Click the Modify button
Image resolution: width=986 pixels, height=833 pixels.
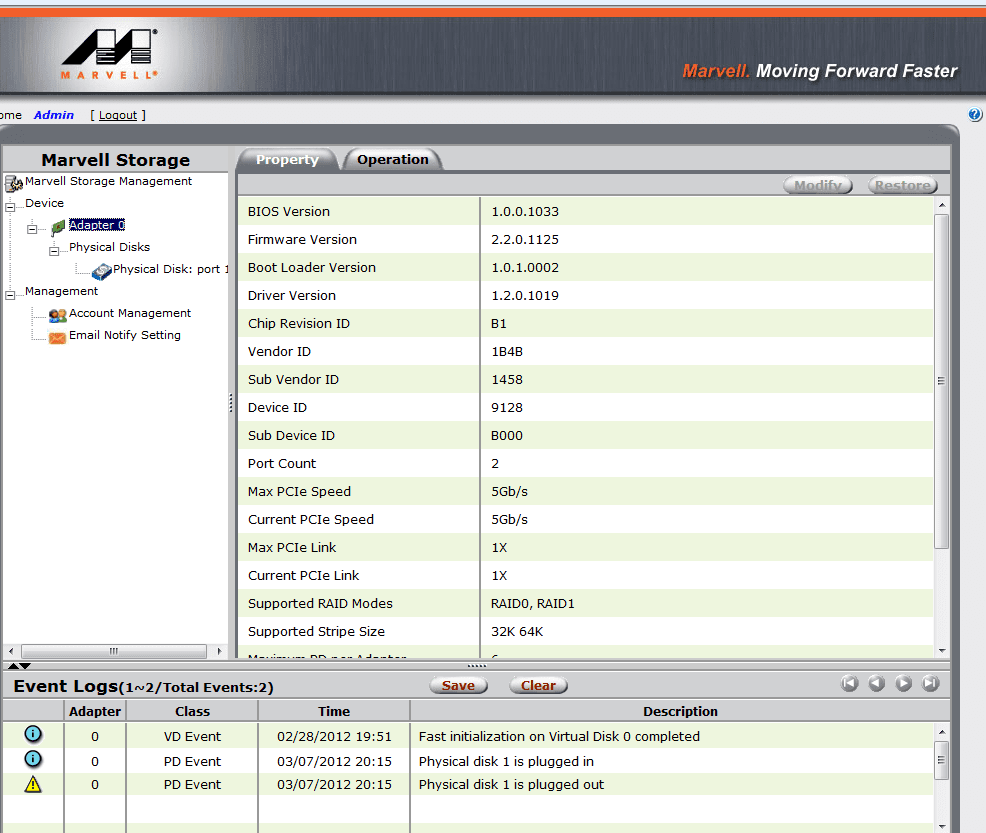817,185
